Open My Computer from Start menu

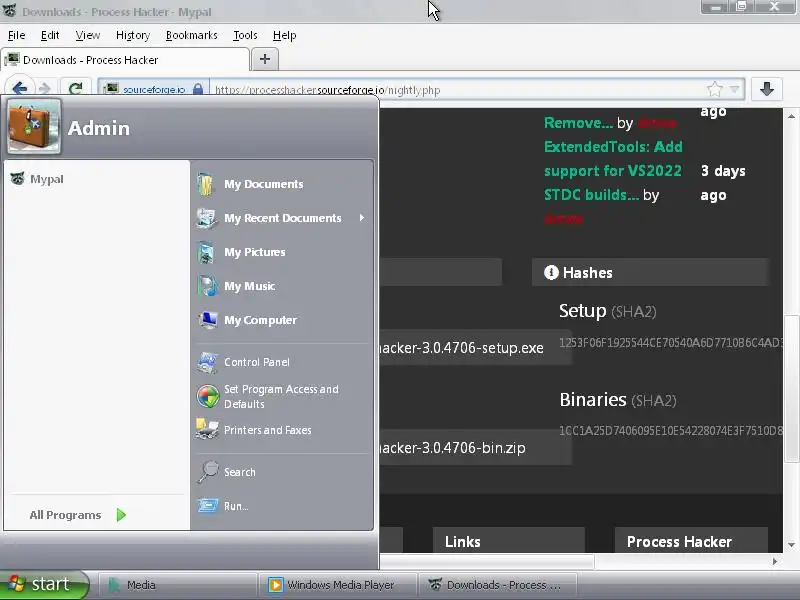pos(283,320)
